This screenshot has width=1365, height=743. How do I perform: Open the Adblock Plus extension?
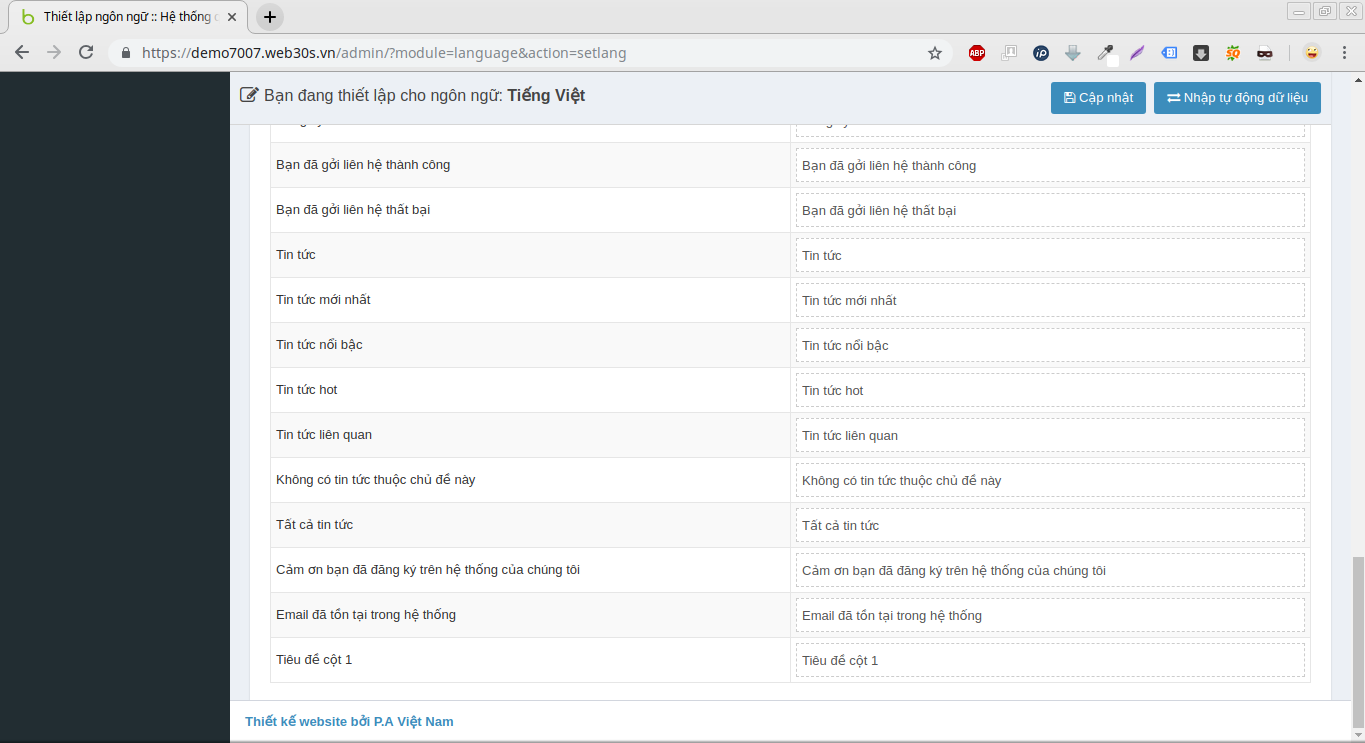(977, 53)
